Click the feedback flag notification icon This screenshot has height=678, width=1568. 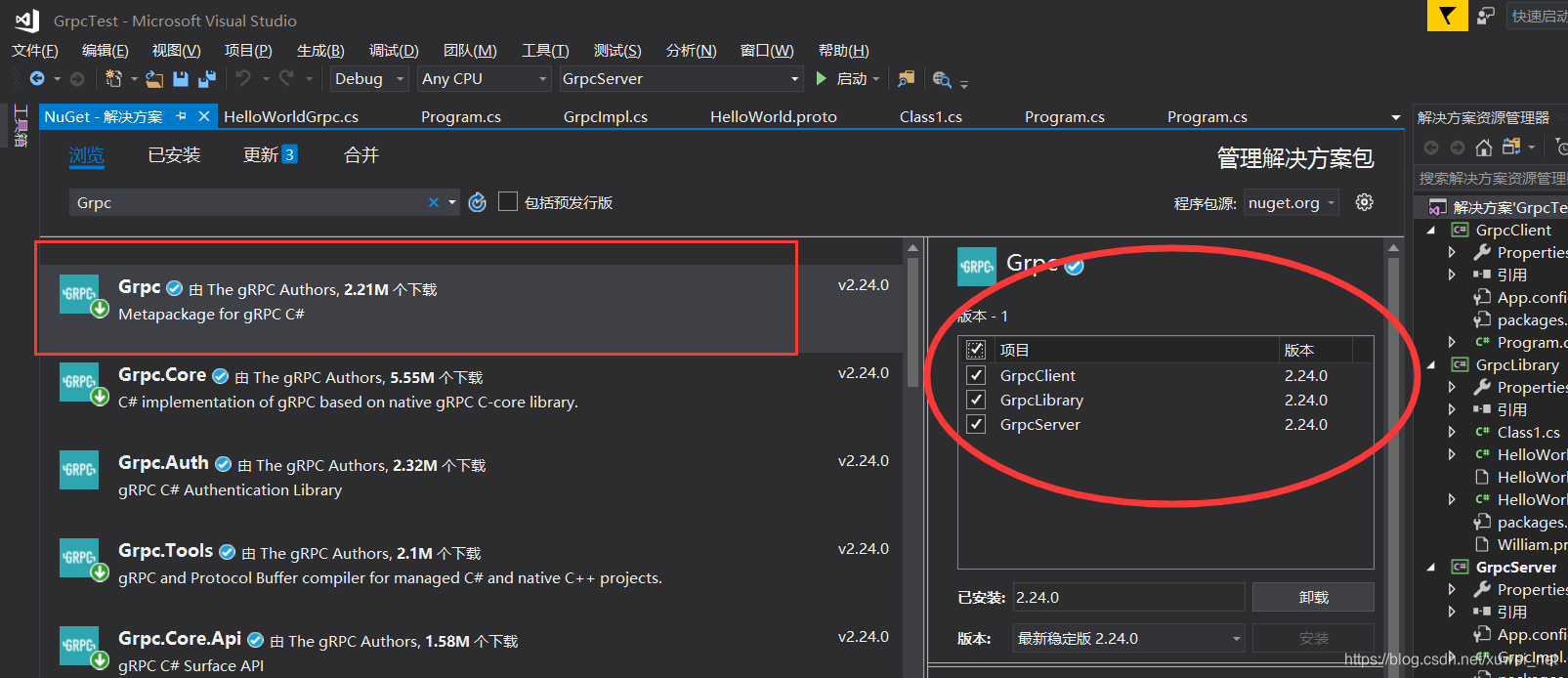point(1447,16)
